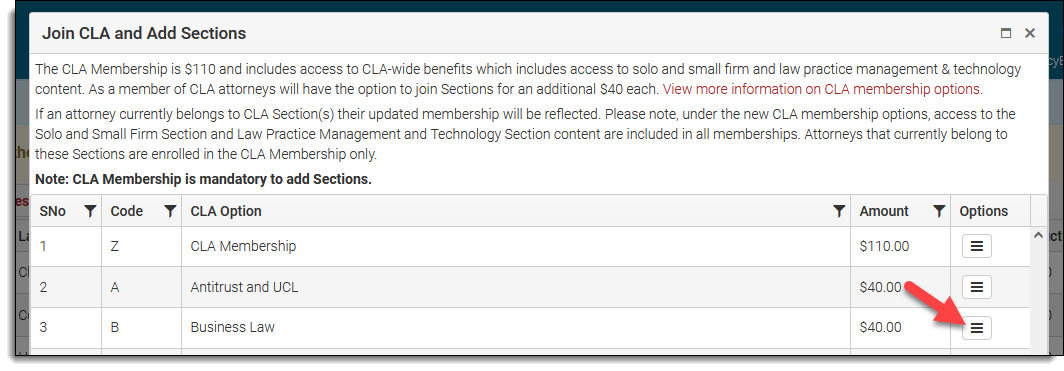Filter the SNo column
Image resolution: width=1064 pixels, height=371 pixels.
pyautogui.click(x=90, y=212)
